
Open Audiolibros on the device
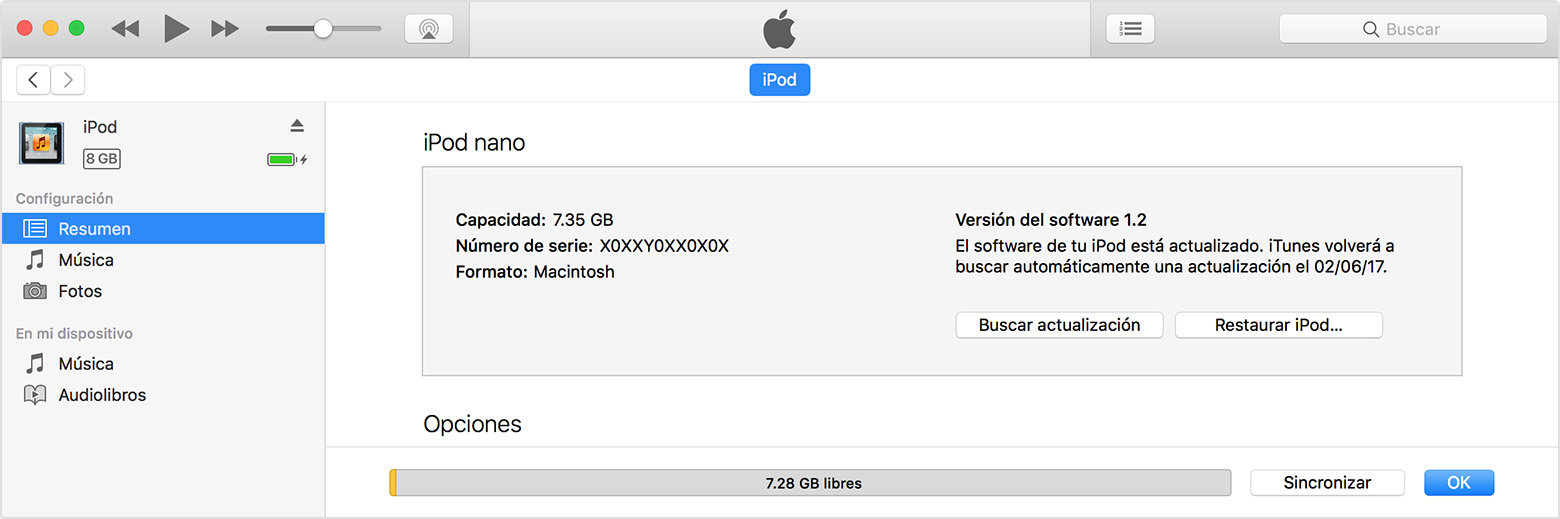coord(102,395)
